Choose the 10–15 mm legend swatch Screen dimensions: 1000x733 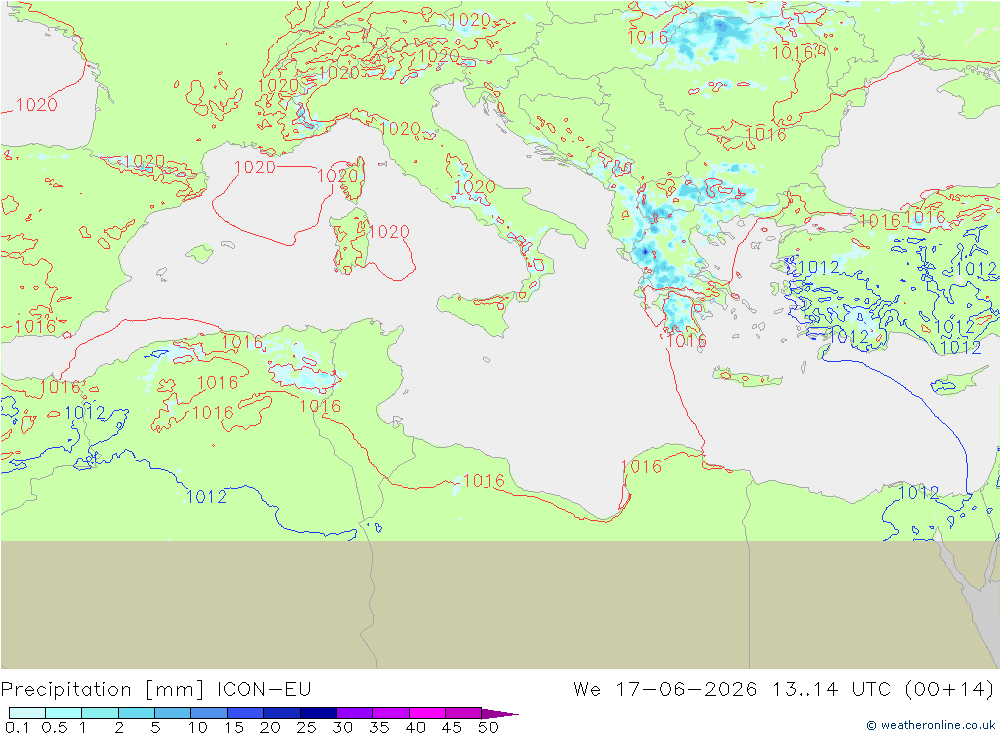point(209,713)
